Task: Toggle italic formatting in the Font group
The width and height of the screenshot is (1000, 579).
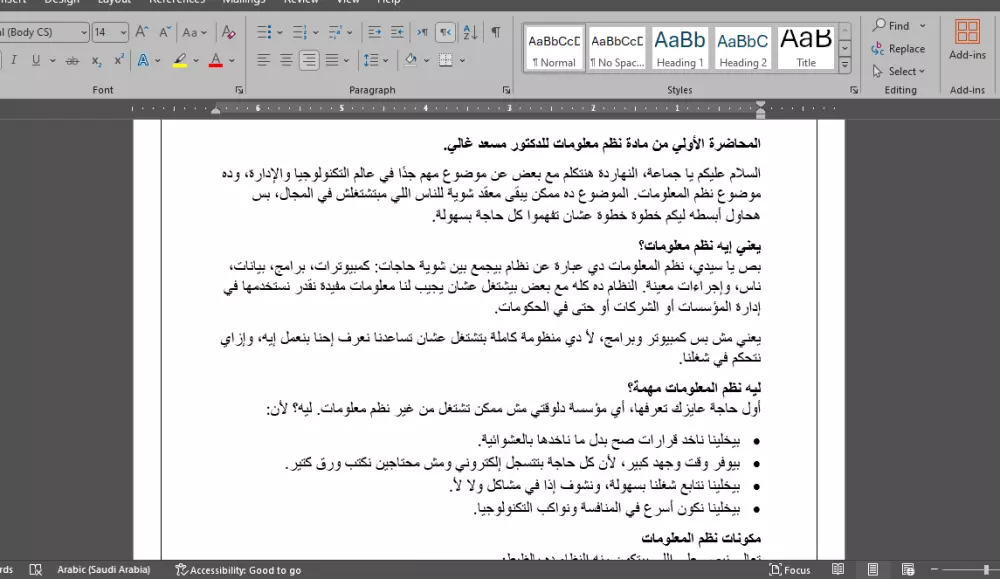Action: [16, 58]
